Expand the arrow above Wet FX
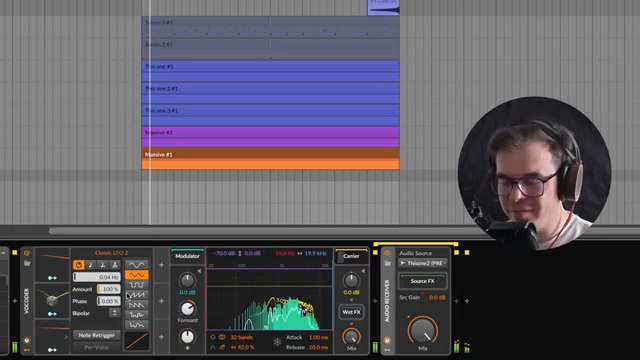This screenshot has width=640, height=360. (x=351, y=300)
